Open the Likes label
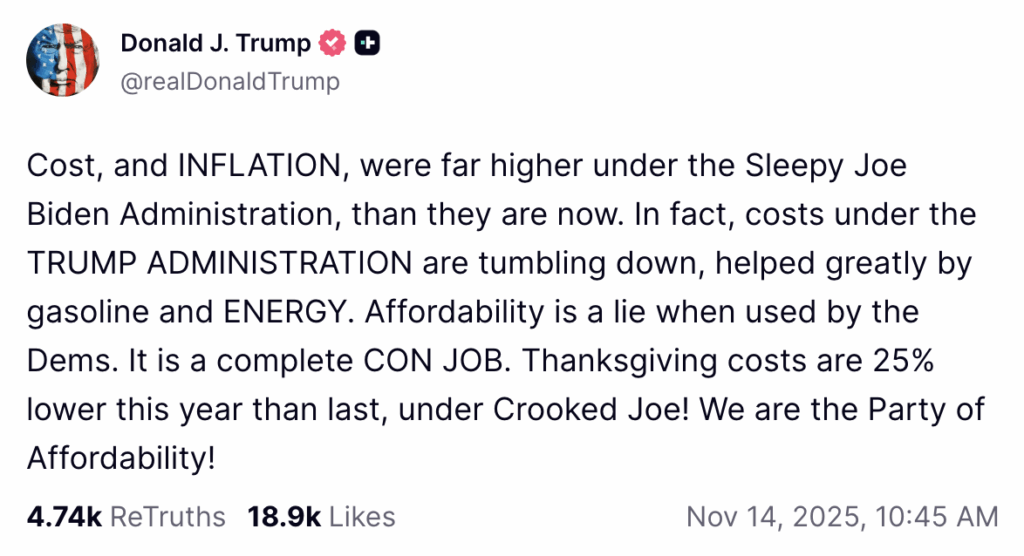This screenshot has width=1024, height=556. coord(362,517)
